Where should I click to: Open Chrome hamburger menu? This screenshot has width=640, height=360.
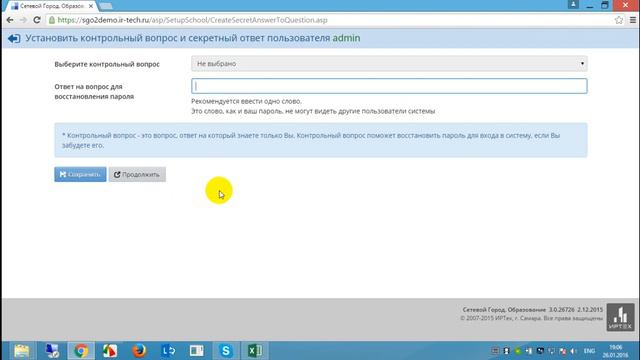click(x=633, y=20)
